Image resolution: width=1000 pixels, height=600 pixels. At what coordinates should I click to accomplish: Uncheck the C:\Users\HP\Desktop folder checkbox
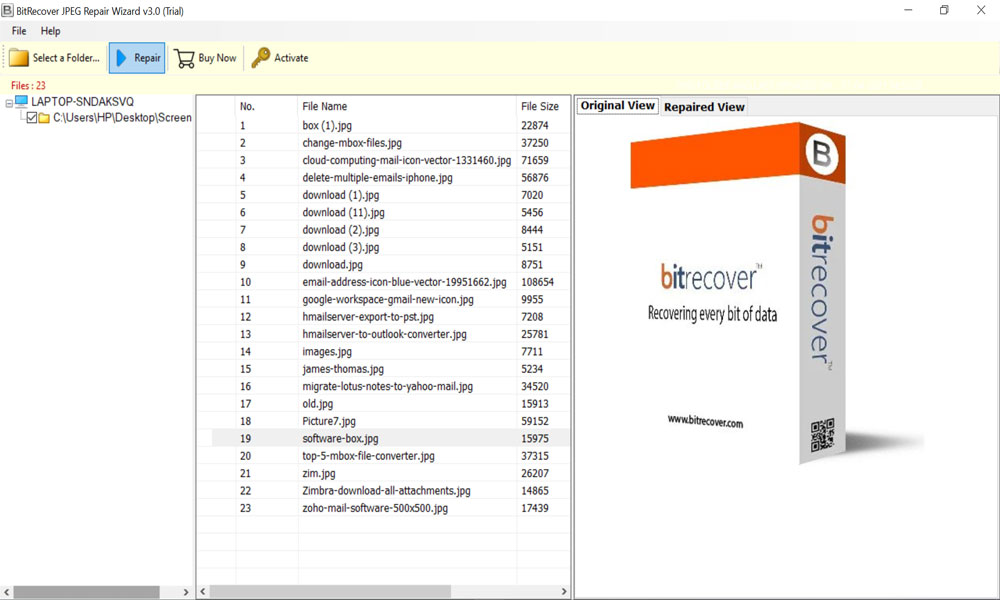(32, 118)
